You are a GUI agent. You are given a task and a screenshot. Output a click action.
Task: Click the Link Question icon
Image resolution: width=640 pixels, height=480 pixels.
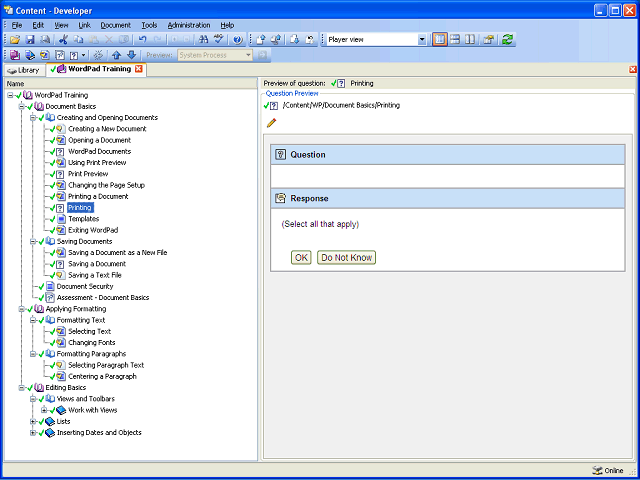click(x=74, y=55)
